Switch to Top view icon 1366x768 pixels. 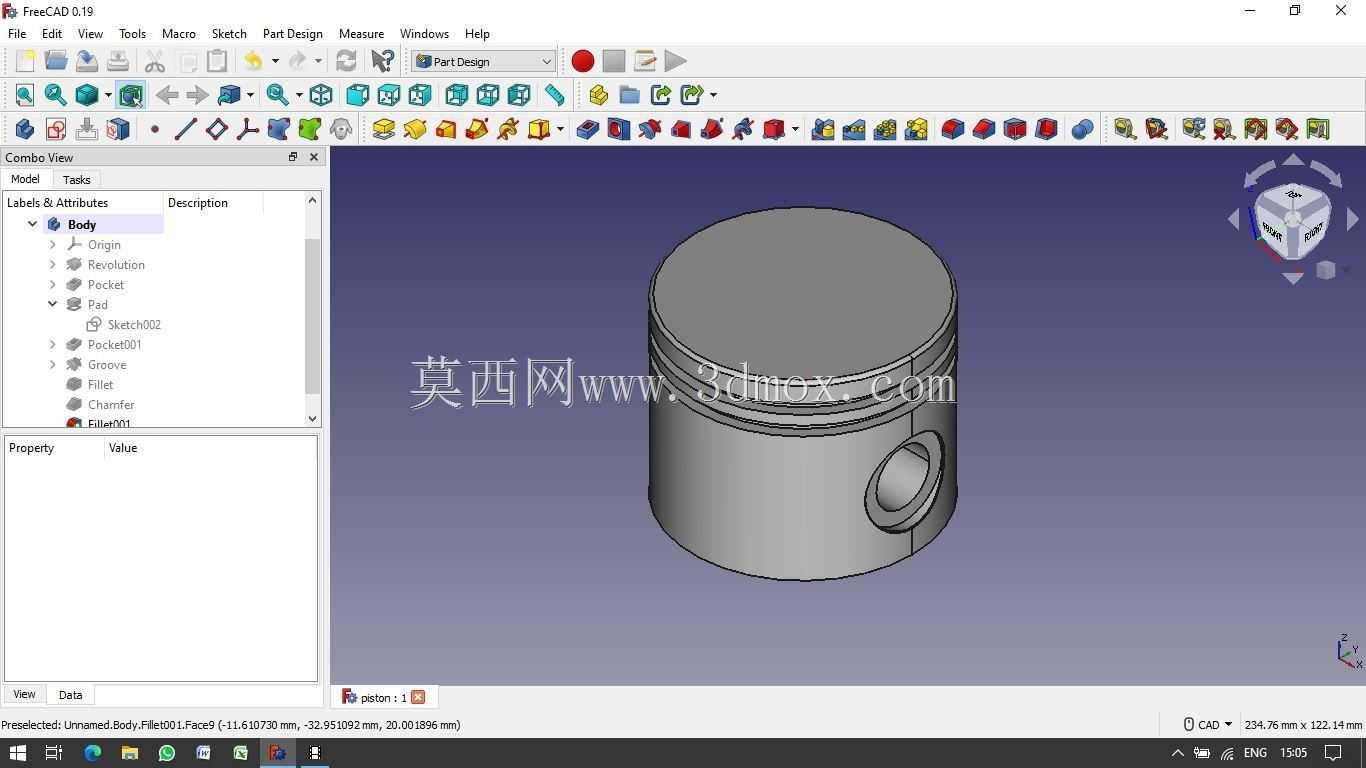point(389,95)
